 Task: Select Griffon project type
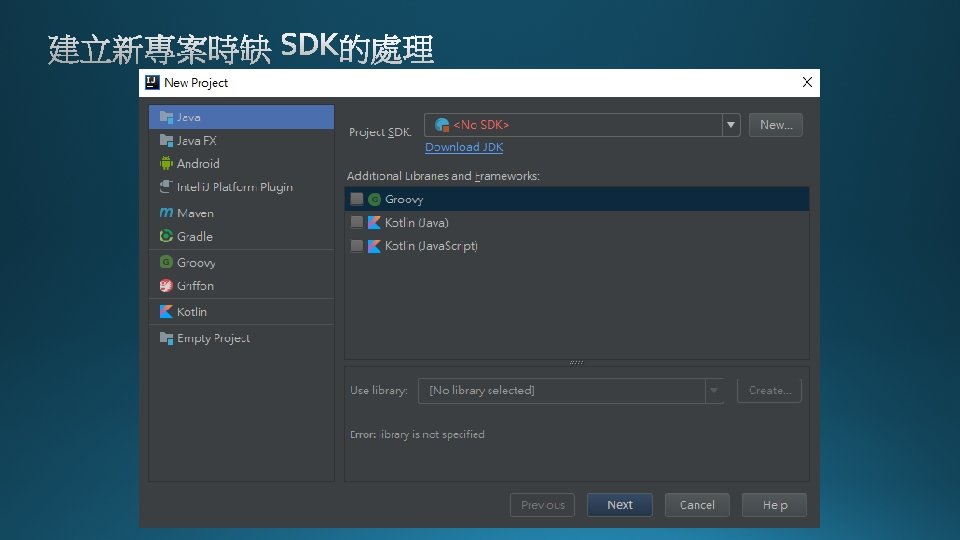tap(241, 285)
